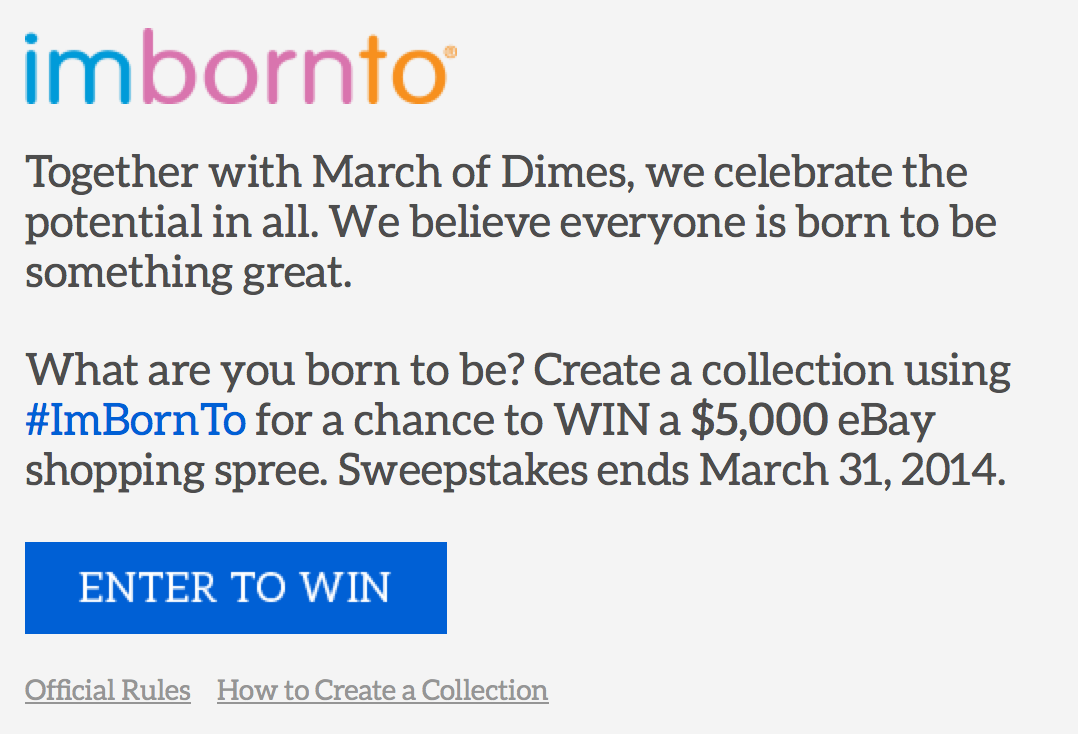
Task: Open the #ImBornTo hashtag link
Action: pyautogui.click(x=135, y=420)
